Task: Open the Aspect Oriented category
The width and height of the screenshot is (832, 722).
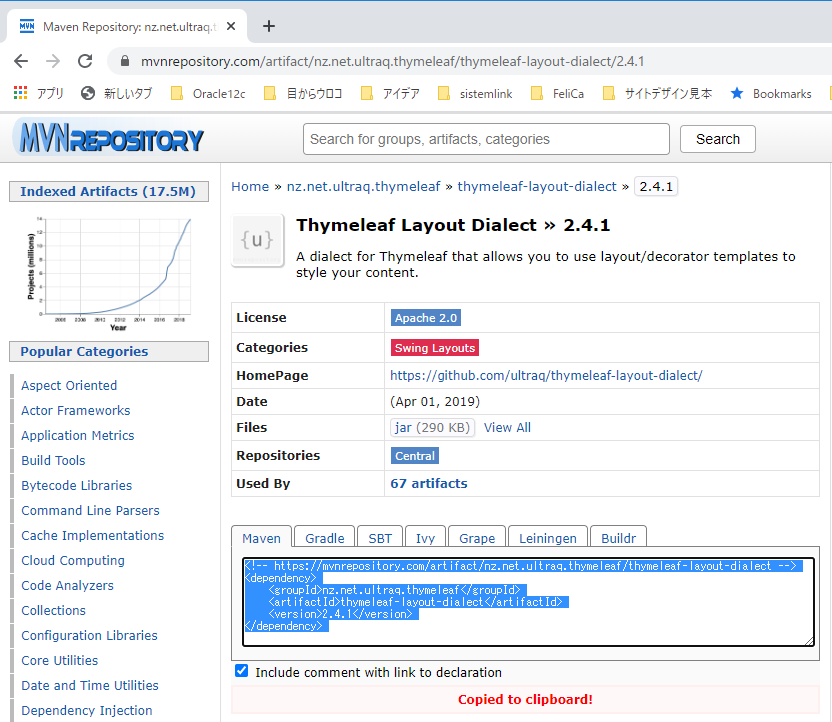Action: pos(69,386)
